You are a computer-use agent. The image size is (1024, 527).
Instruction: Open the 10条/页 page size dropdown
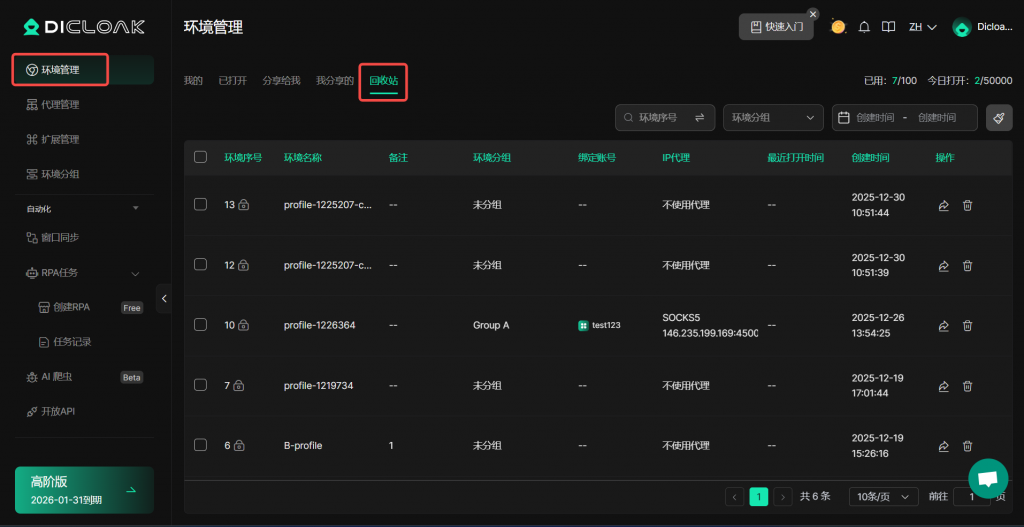coord(883,496)
